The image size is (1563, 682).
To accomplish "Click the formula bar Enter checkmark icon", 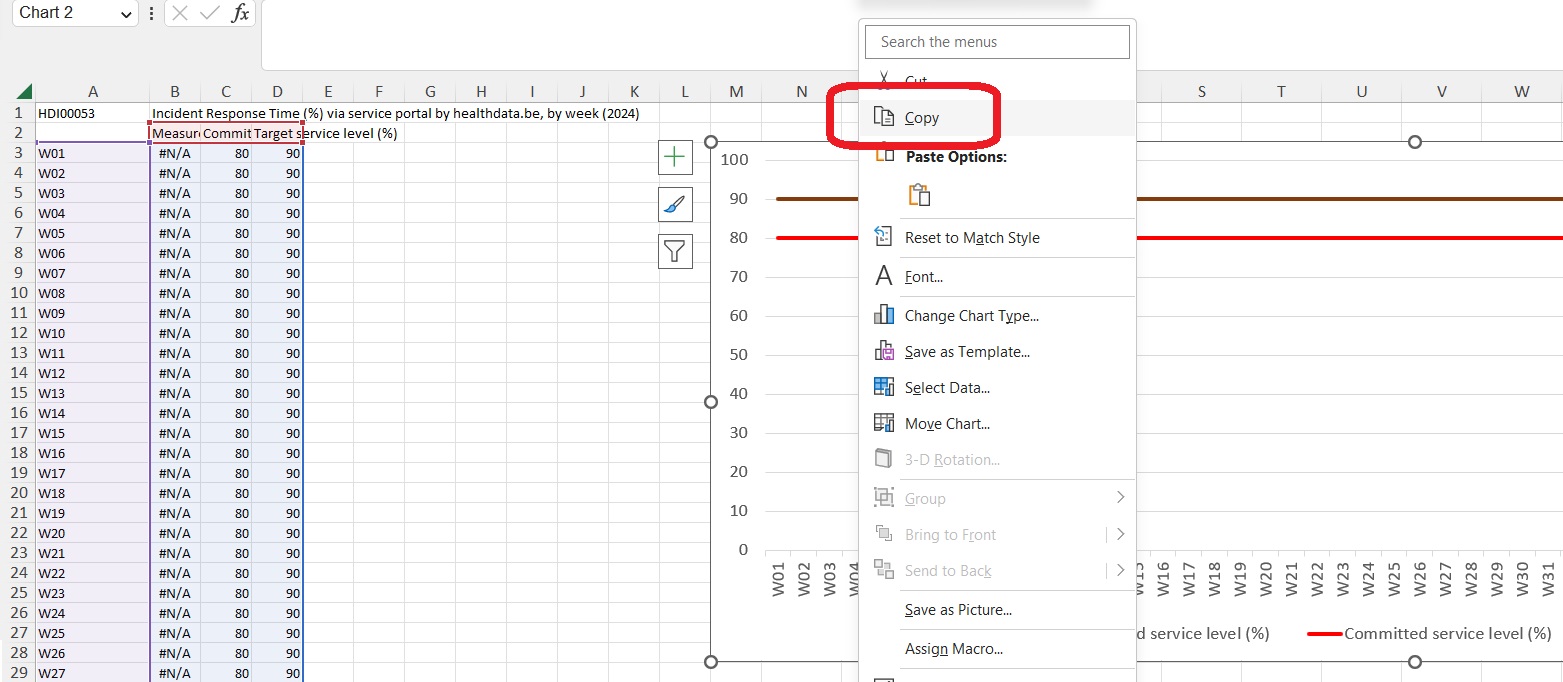I will 209,13.
